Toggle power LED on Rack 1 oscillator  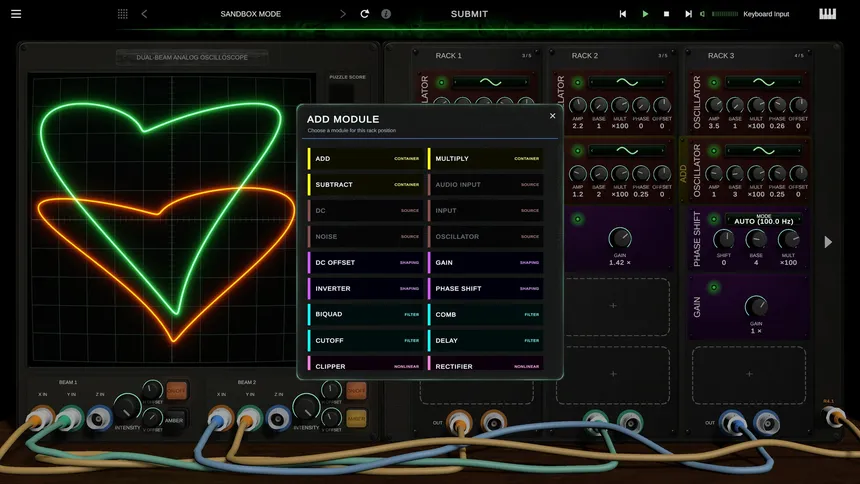click(442, 82)
